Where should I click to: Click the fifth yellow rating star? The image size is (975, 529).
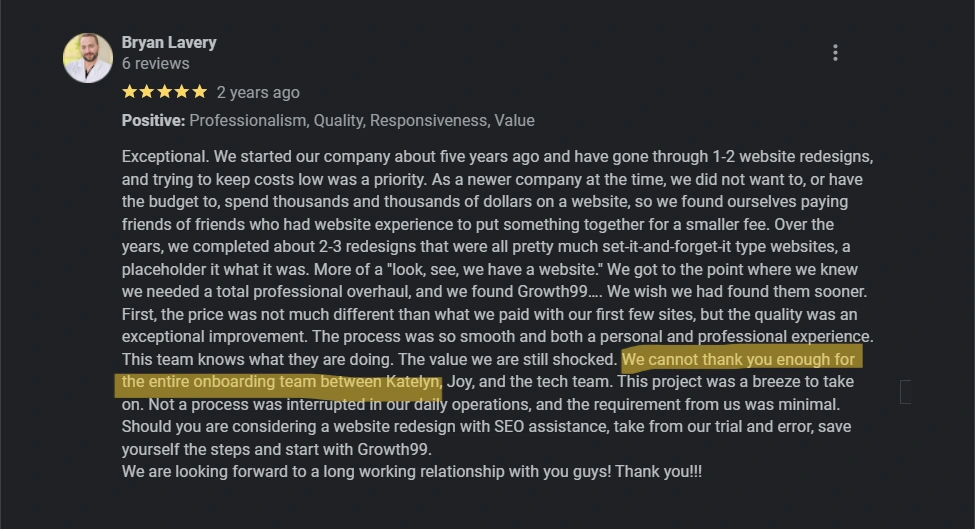tap(199, 92)
